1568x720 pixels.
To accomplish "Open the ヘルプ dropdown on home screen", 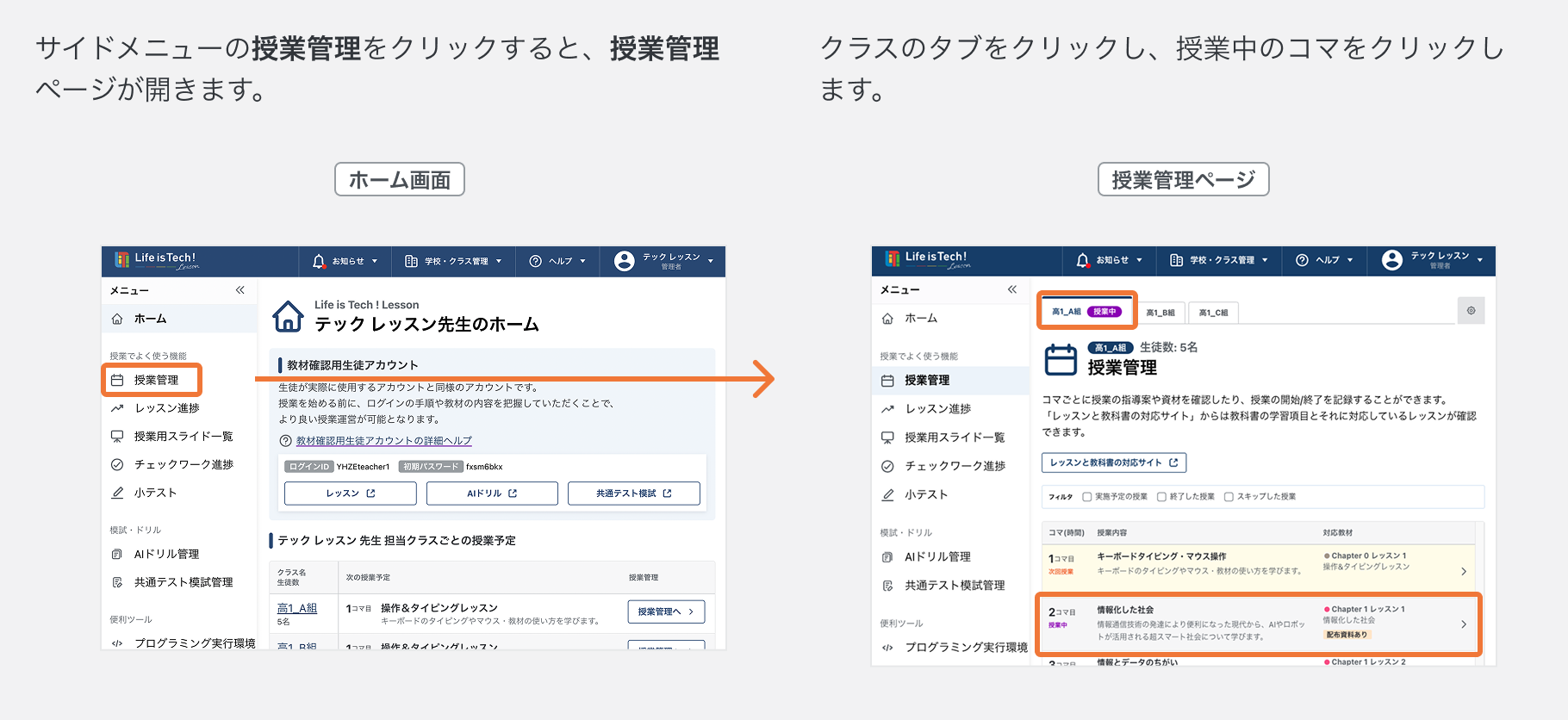I will click(557, 261).
